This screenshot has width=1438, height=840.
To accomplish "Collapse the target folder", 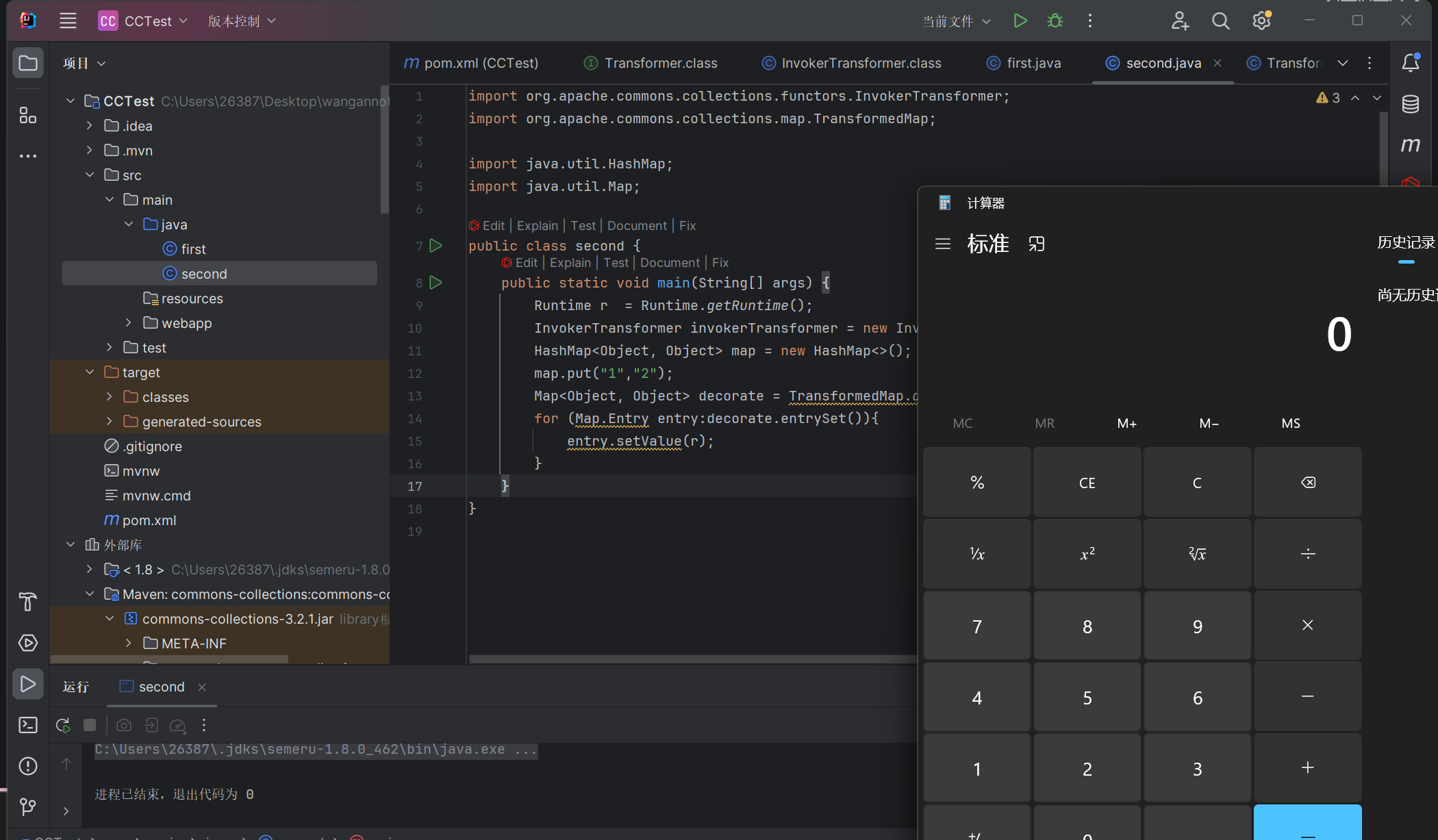I will pos(90,372).
